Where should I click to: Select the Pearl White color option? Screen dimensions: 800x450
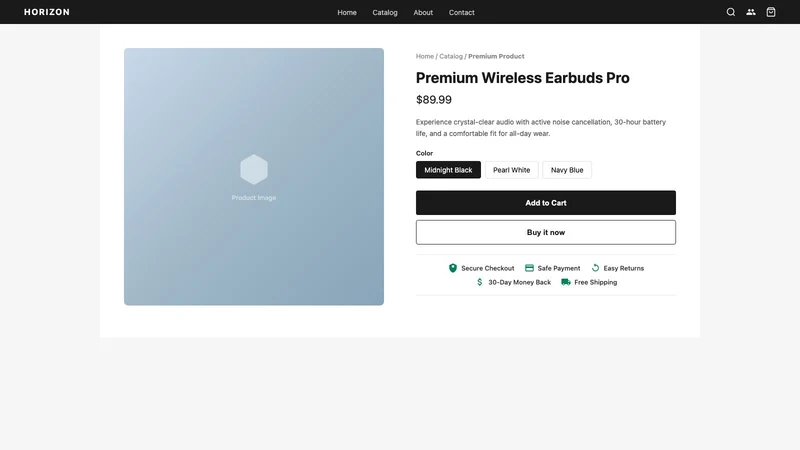(511, 170)
